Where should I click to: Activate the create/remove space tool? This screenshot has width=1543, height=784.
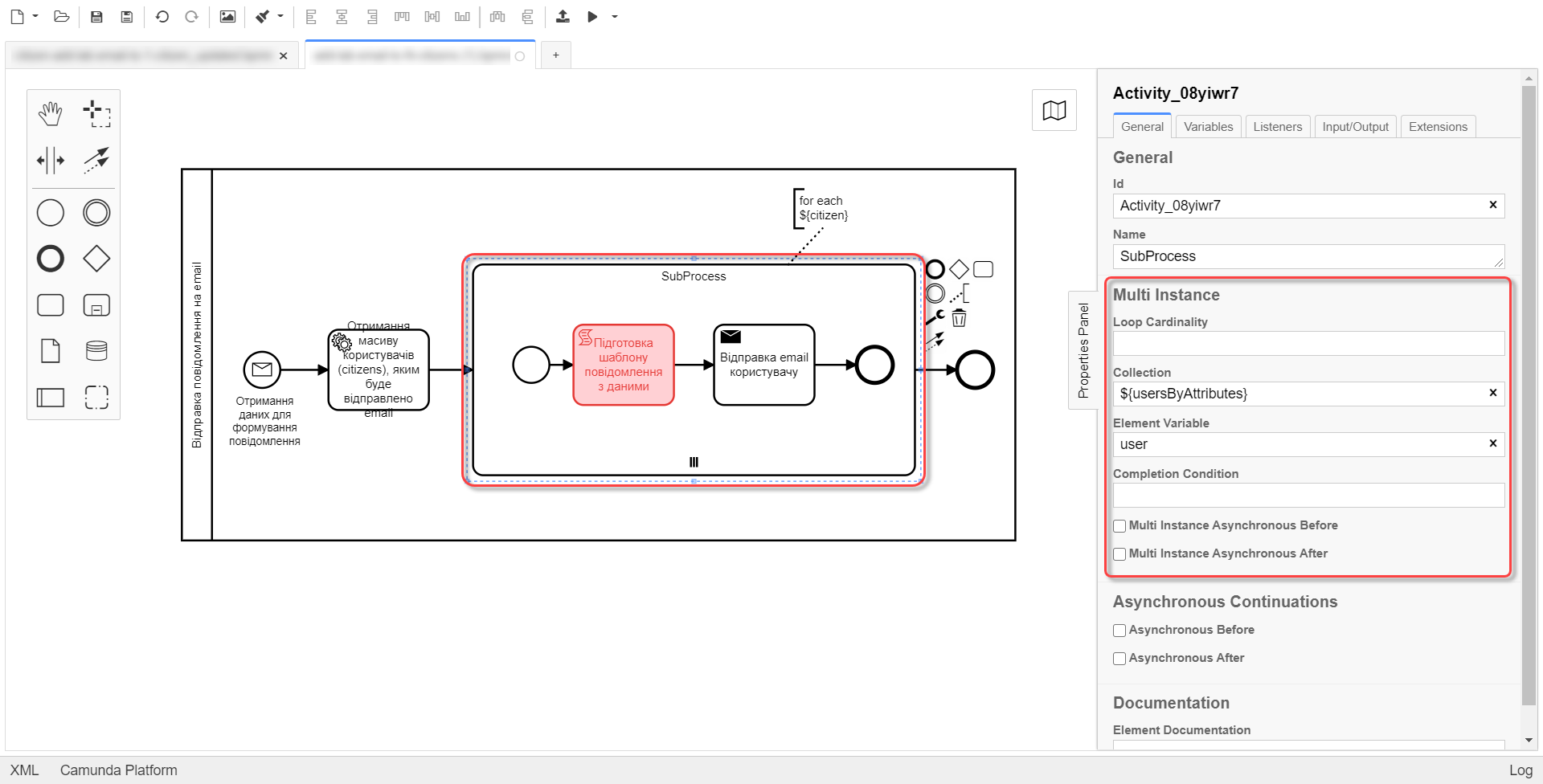50,160
